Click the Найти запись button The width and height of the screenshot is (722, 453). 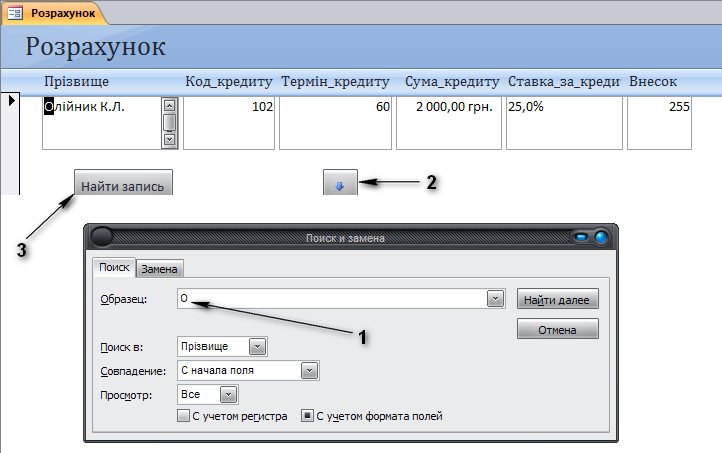(x=123, y=183)
